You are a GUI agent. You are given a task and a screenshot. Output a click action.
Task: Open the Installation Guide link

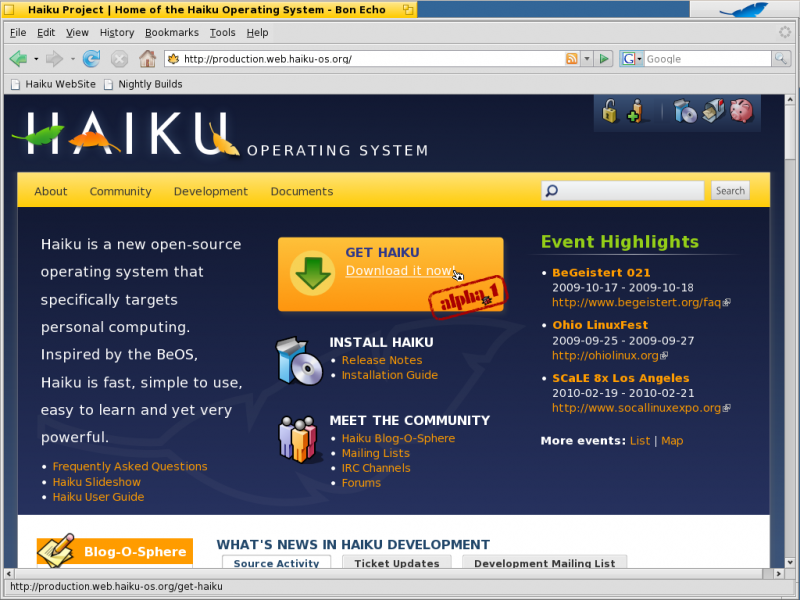point(390,375)
